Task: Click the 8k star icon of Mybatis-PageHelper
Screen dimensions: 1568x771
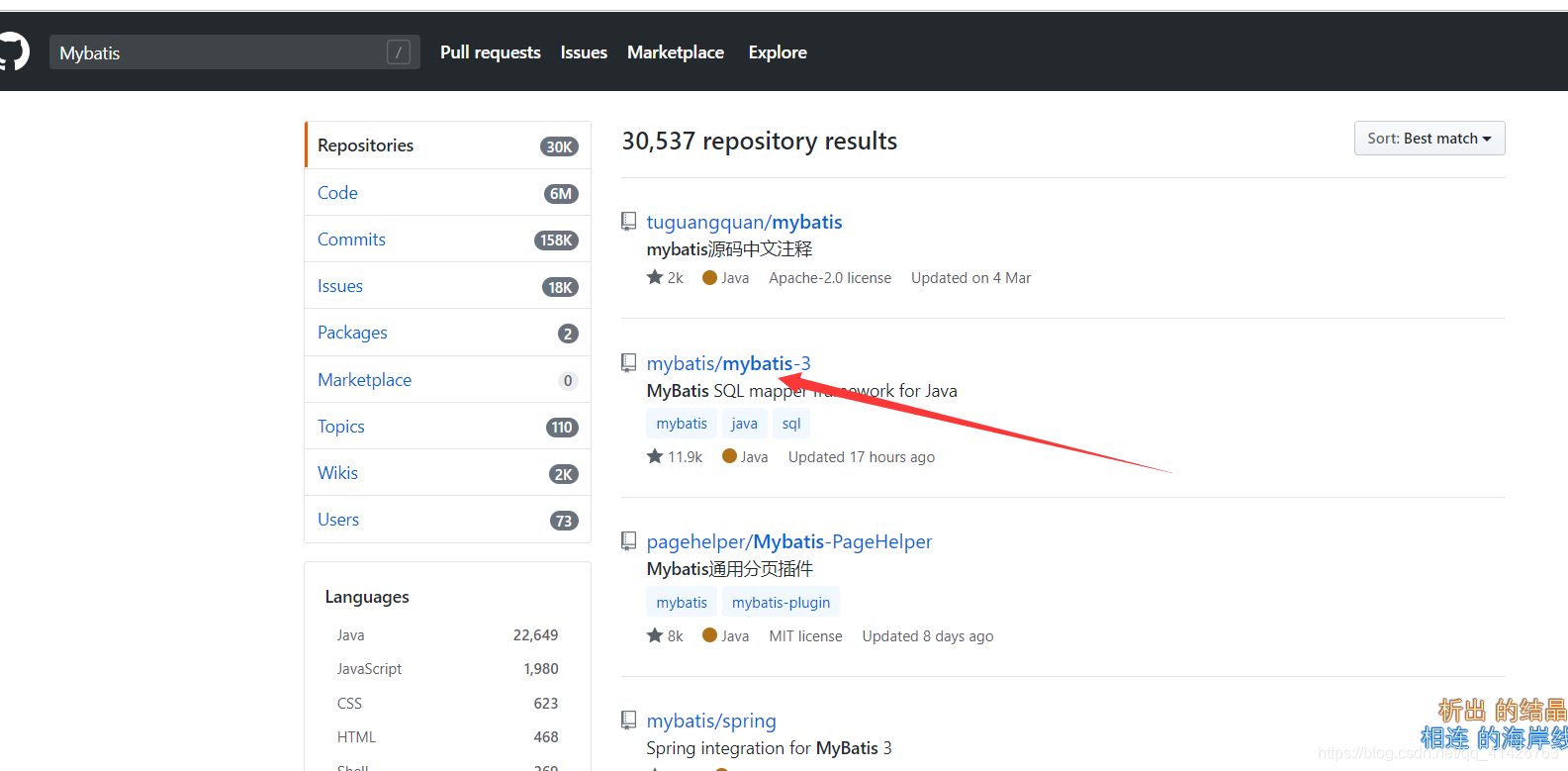Action: click(x=655, y=635)
